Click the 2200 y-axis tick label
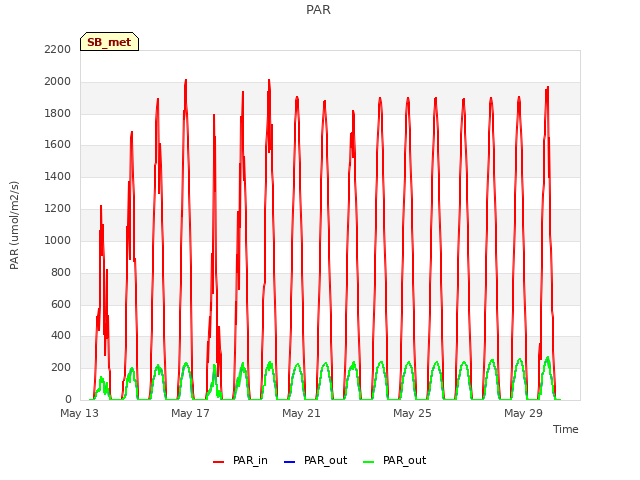Image resolution: width=640 pixels, height=480 pixels. point(58,50)
